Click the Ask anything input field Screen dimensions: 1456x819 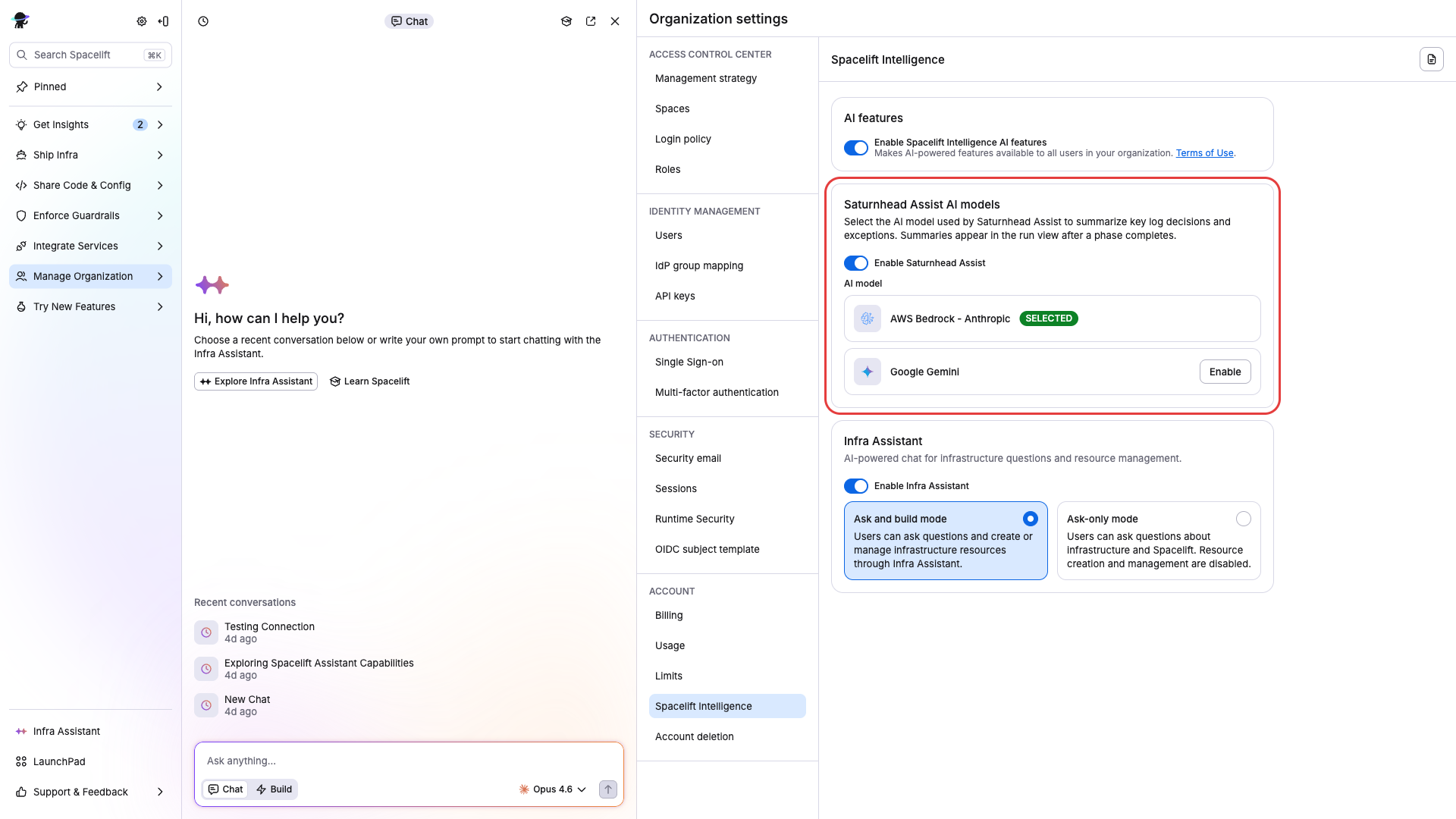click(409, 761)
